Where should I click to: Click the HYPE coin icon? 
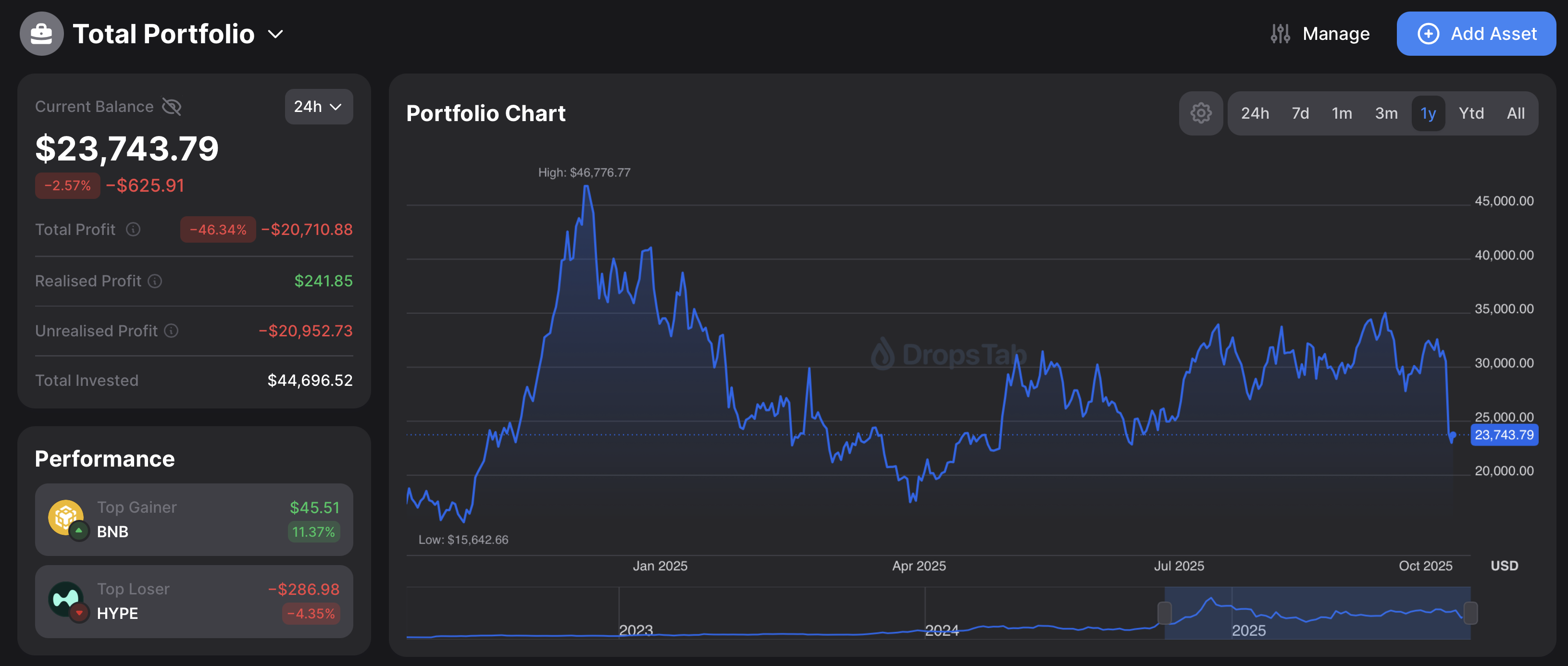[66, 600]
